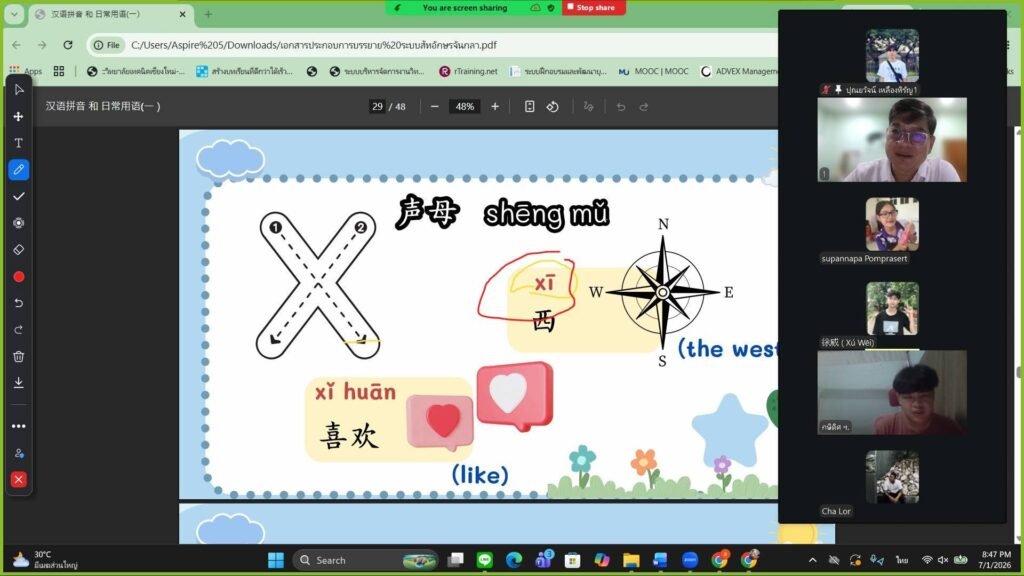Close the 汉语拼音 browser tab

(x=182, y=14)
